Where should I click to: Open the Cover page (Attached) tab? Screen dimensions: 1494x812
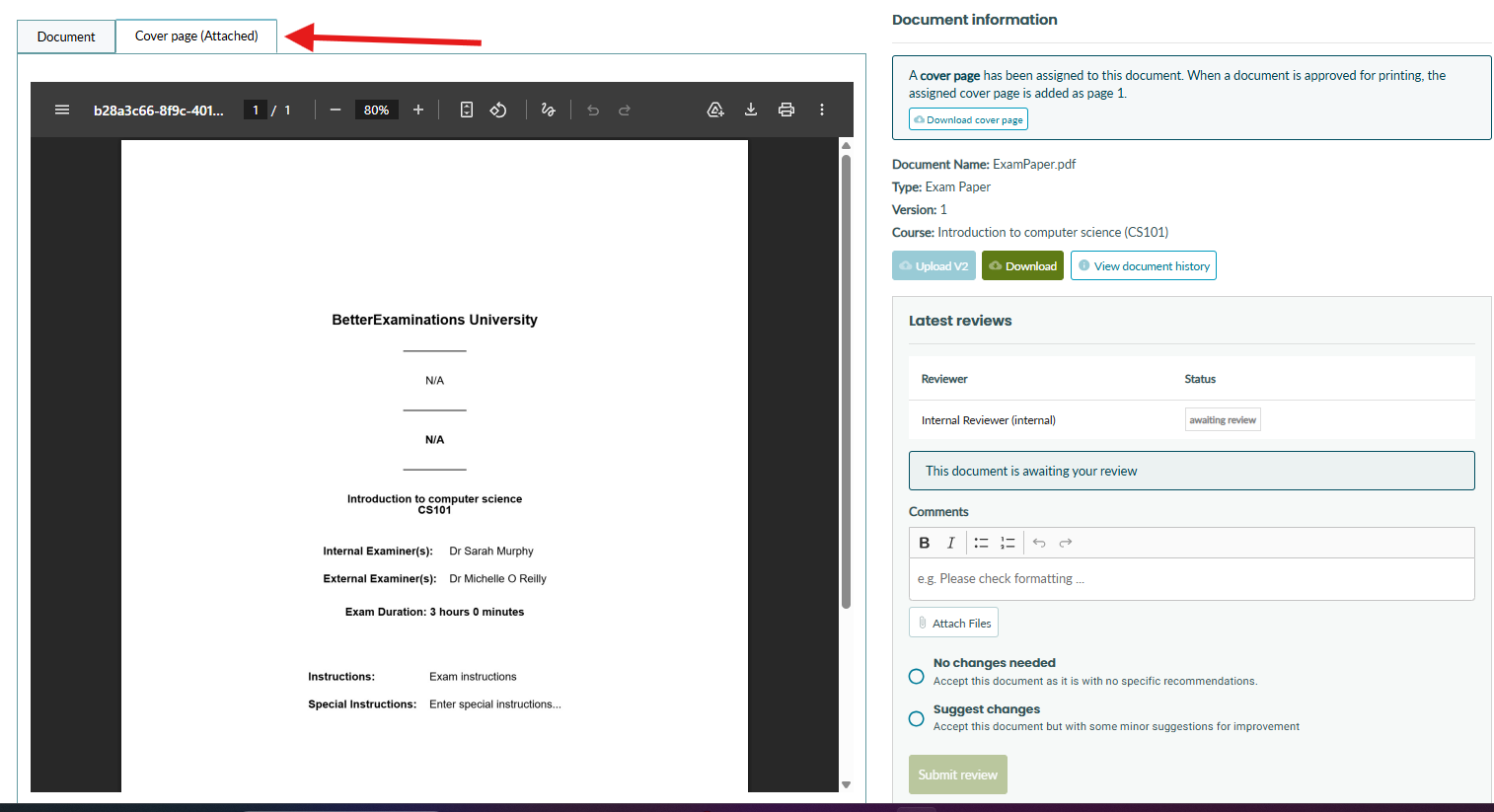(x=196, y=36)
